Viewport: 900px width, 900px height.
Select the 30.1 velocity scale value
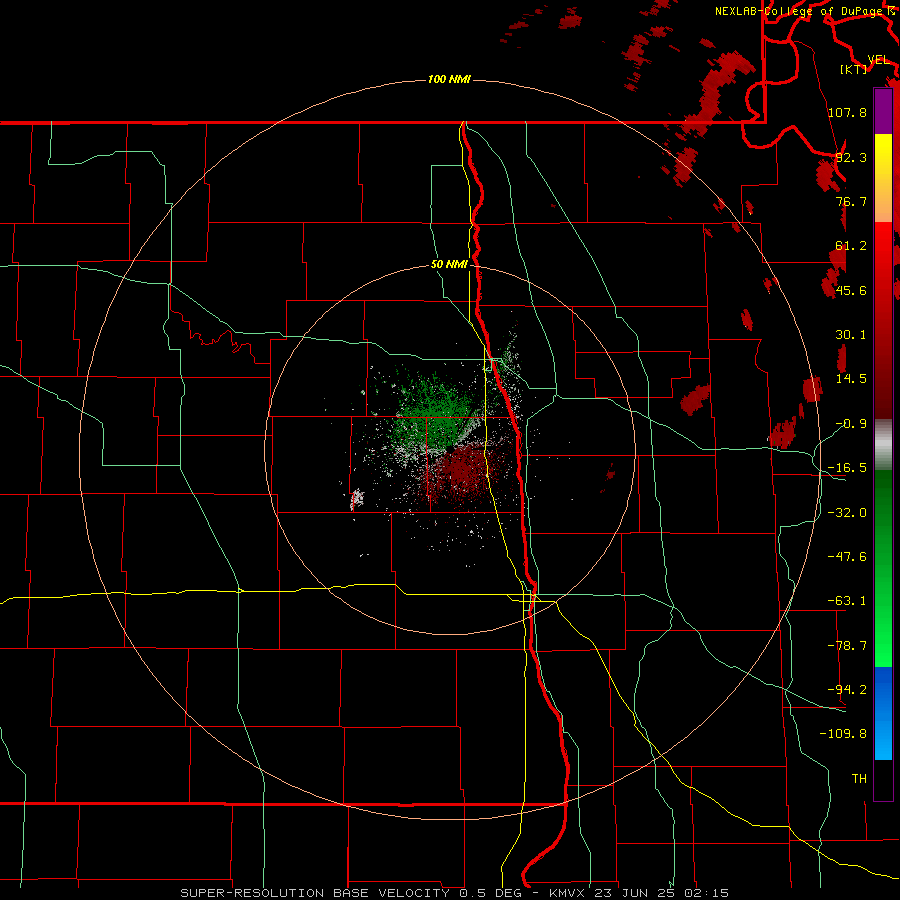point(851,335)
